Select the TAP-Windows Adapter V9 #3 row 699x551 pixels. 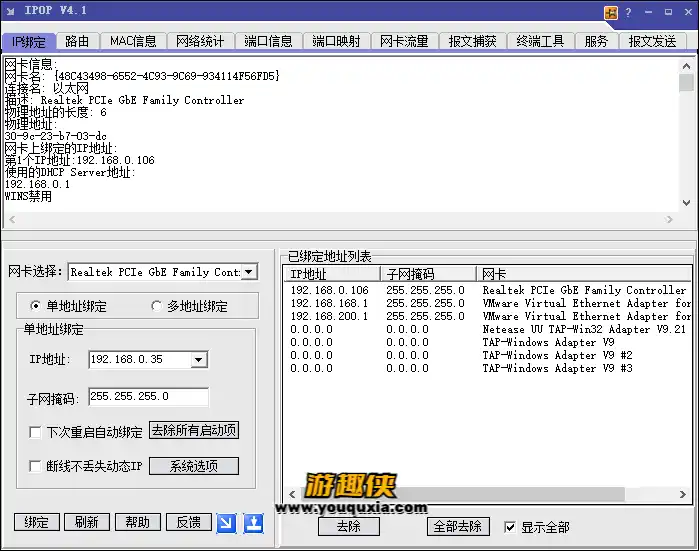[x=488, y=368]
